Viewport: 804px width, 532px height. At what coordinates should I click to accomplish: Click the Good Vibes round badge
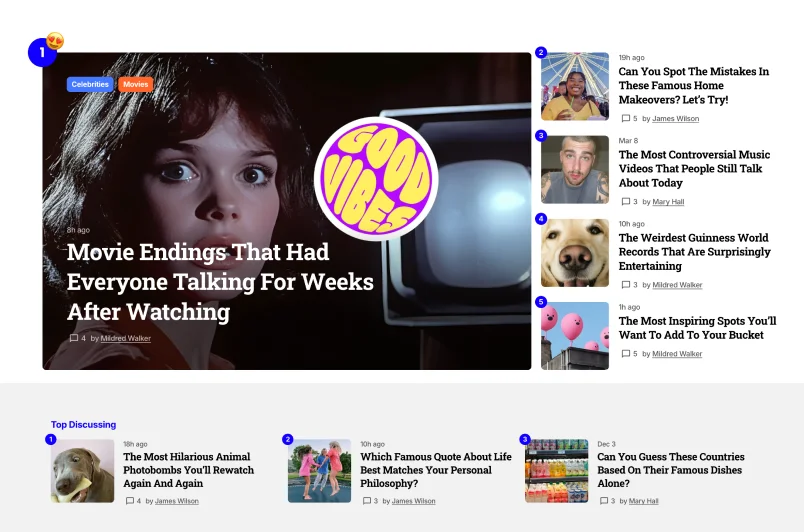coord(376,178)
